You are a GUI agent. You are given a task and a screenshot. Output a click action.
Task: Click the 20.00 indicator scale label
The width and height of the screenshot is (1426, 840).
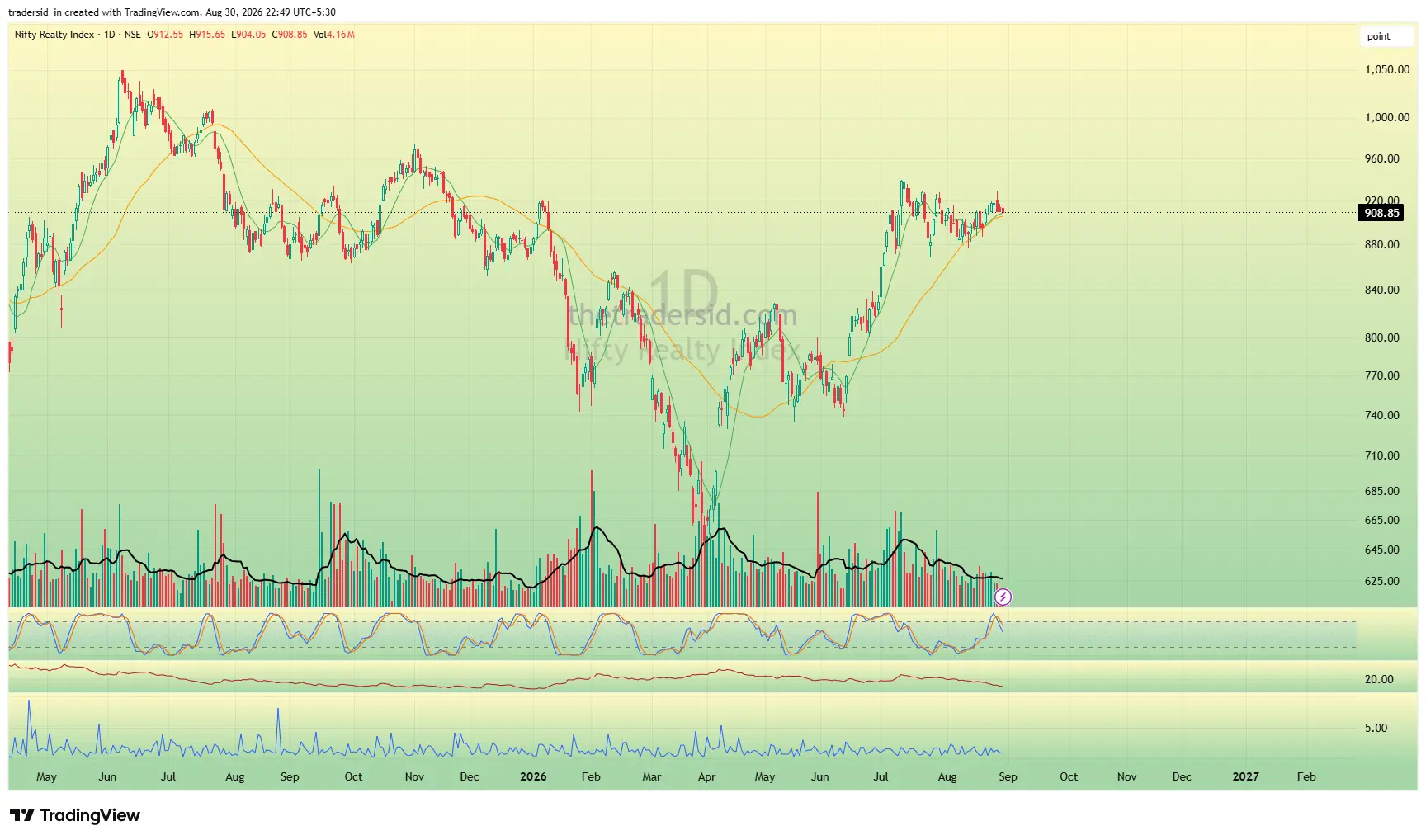1379,679
